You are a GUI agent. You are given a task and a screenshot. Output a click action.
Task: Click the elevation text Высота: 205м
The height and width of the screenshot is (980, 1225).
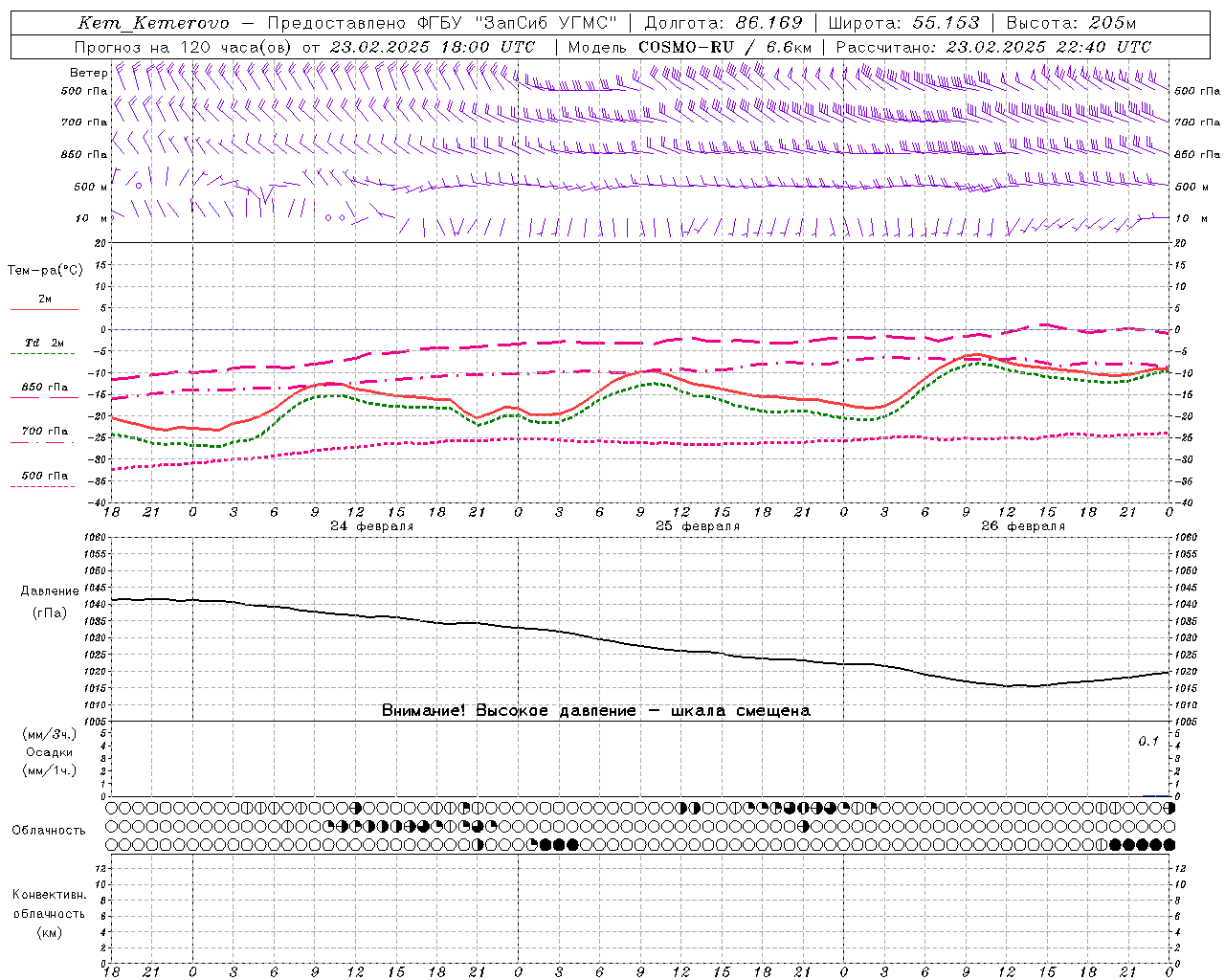pyautogui.click(x=1071, y=23)
